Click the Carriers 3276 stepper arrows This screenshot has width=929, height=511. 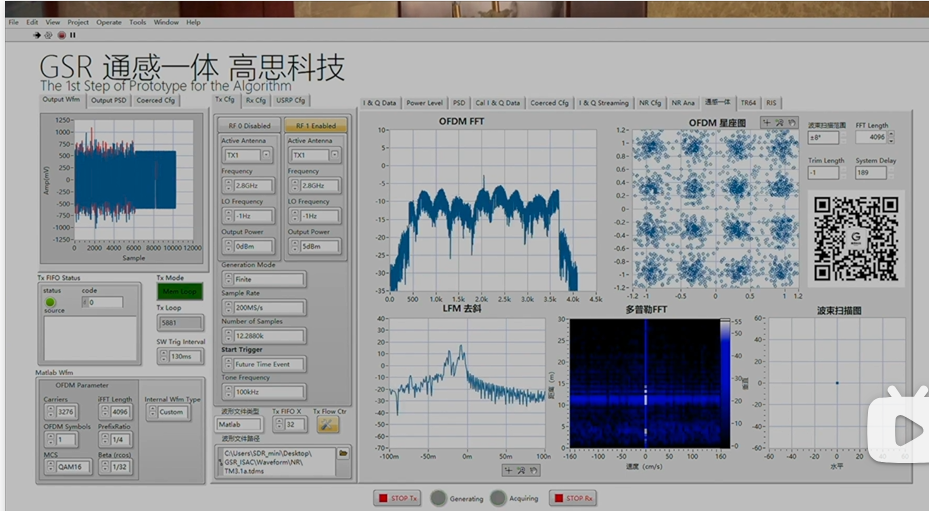[x=50, y=411]
